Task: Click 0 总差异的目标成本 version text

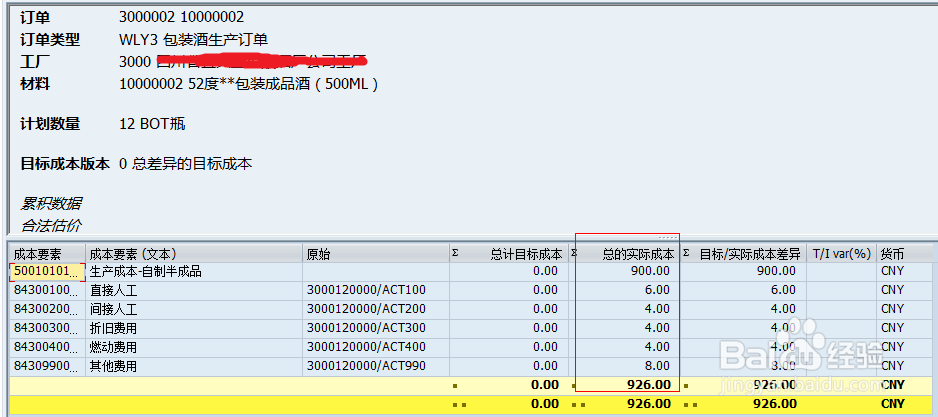Action: click(185, 164)
